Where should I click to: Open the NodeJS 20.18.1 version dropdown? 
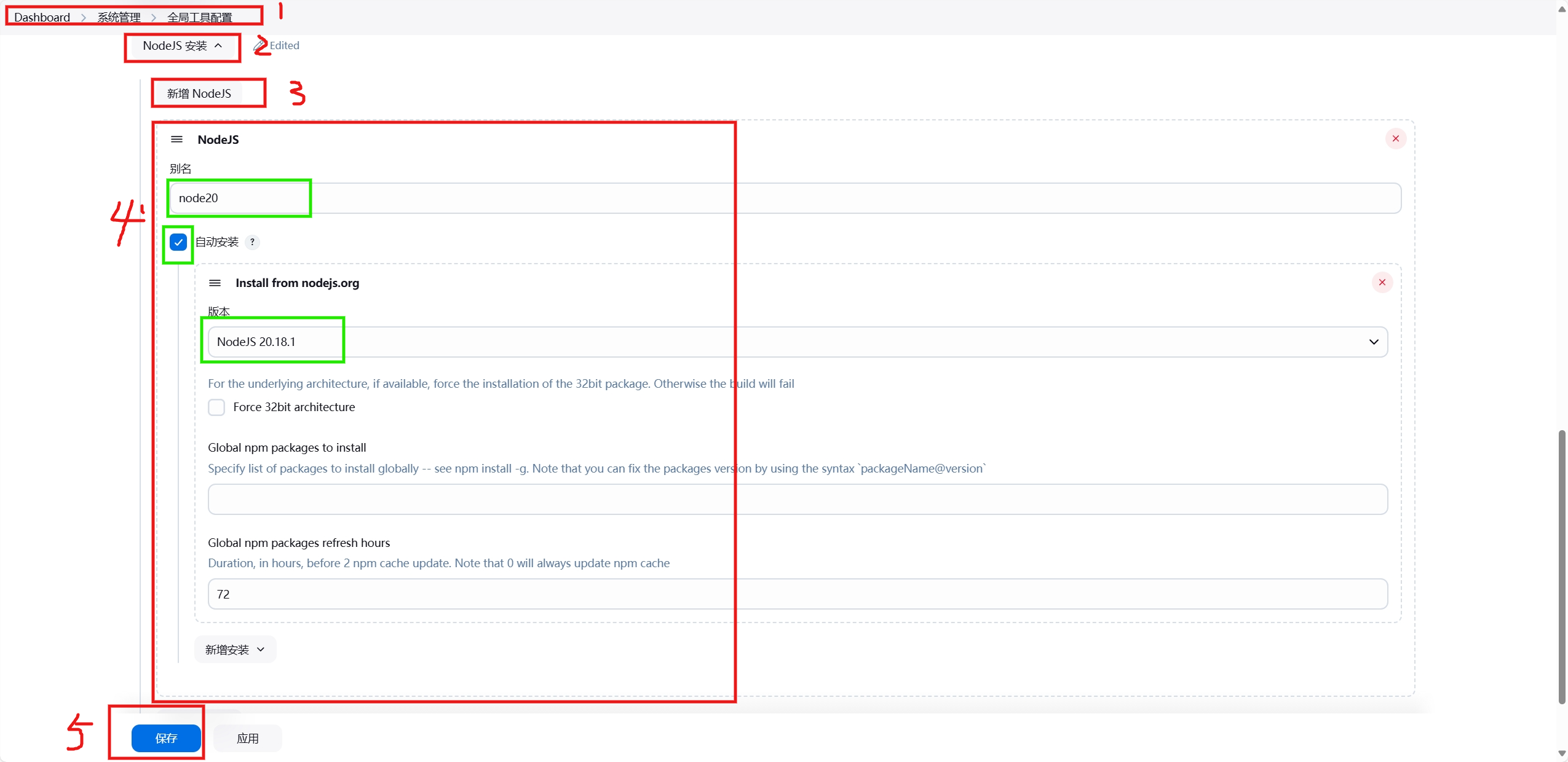click(797, 342)
